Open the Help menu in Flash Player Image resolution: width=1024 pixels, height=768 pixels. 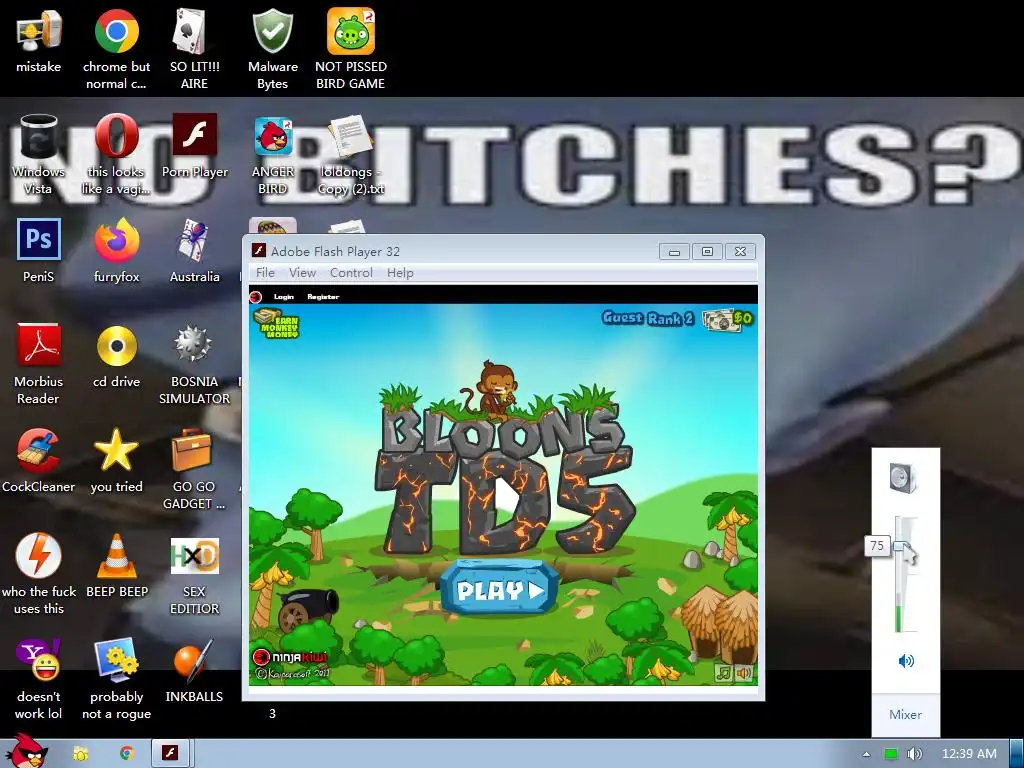pyautogui.click(x=400, y=272)
